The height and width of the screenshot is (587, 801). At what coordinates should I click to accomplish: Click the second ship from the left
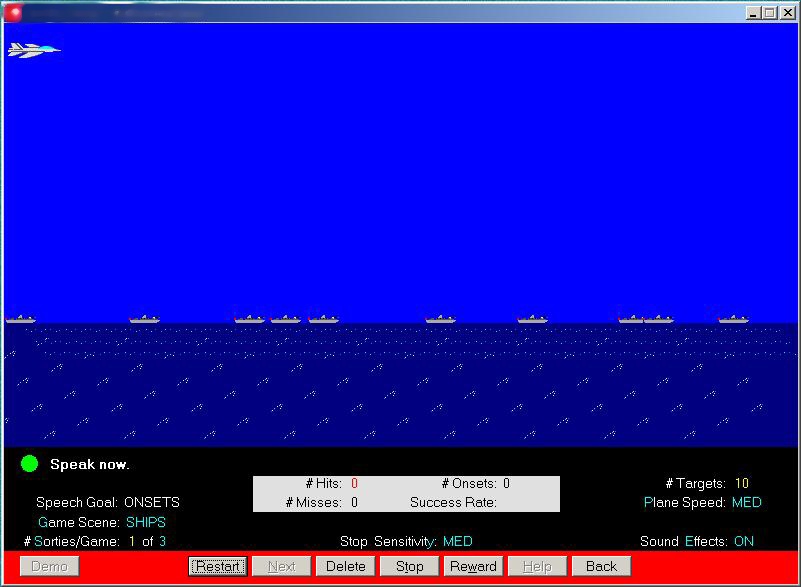pos(145,319)
